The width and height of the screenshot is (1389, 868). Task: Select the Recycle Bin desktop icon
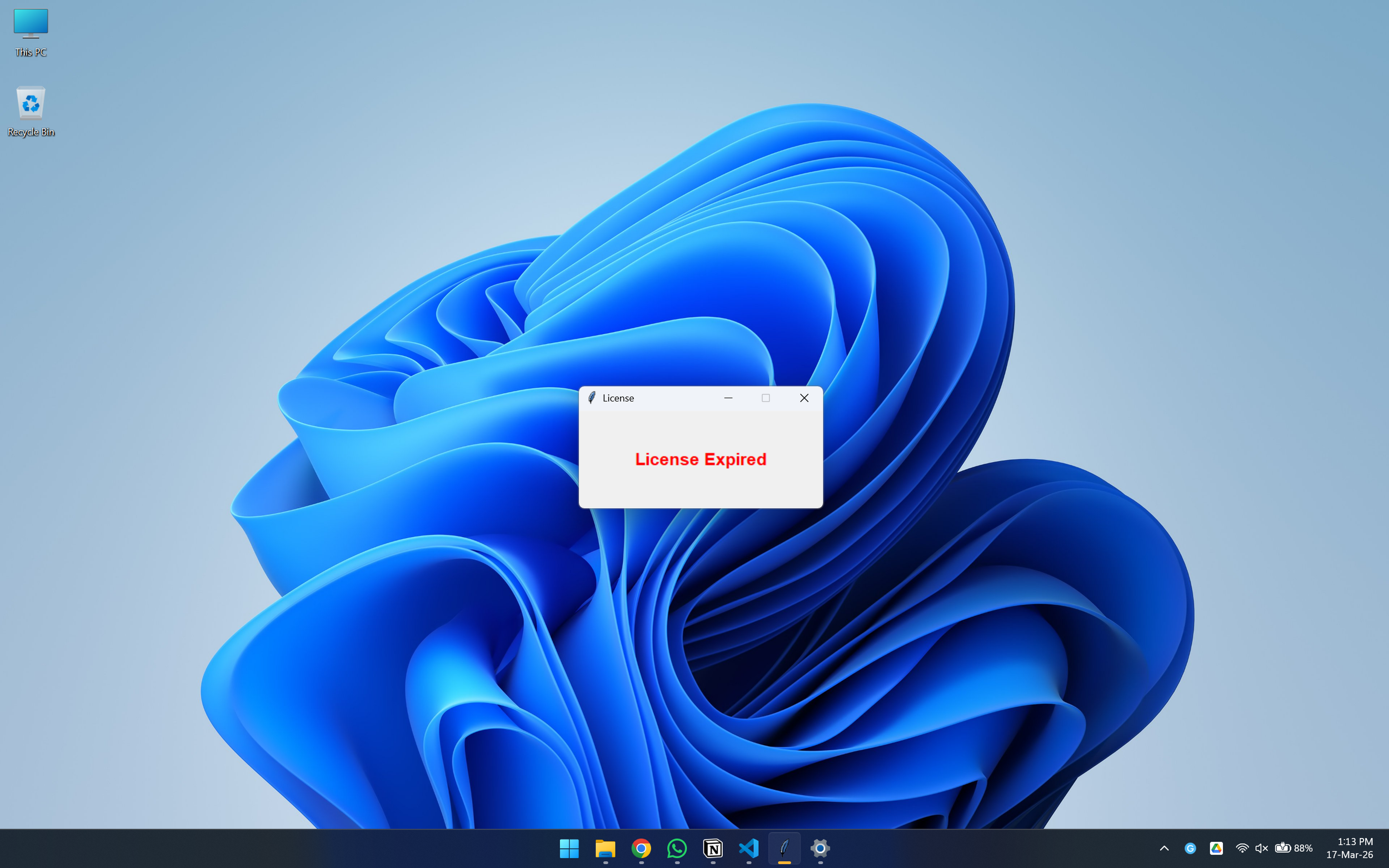(31, 111)
